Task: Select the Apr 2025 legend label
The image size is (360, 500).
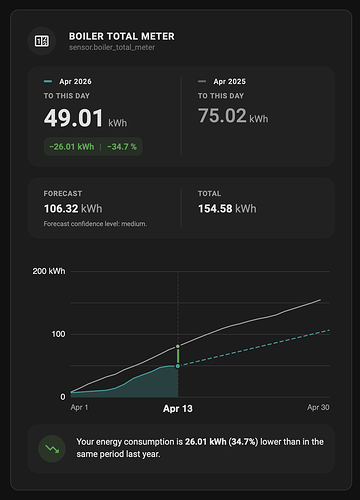Action: click(x=230, y=82)
